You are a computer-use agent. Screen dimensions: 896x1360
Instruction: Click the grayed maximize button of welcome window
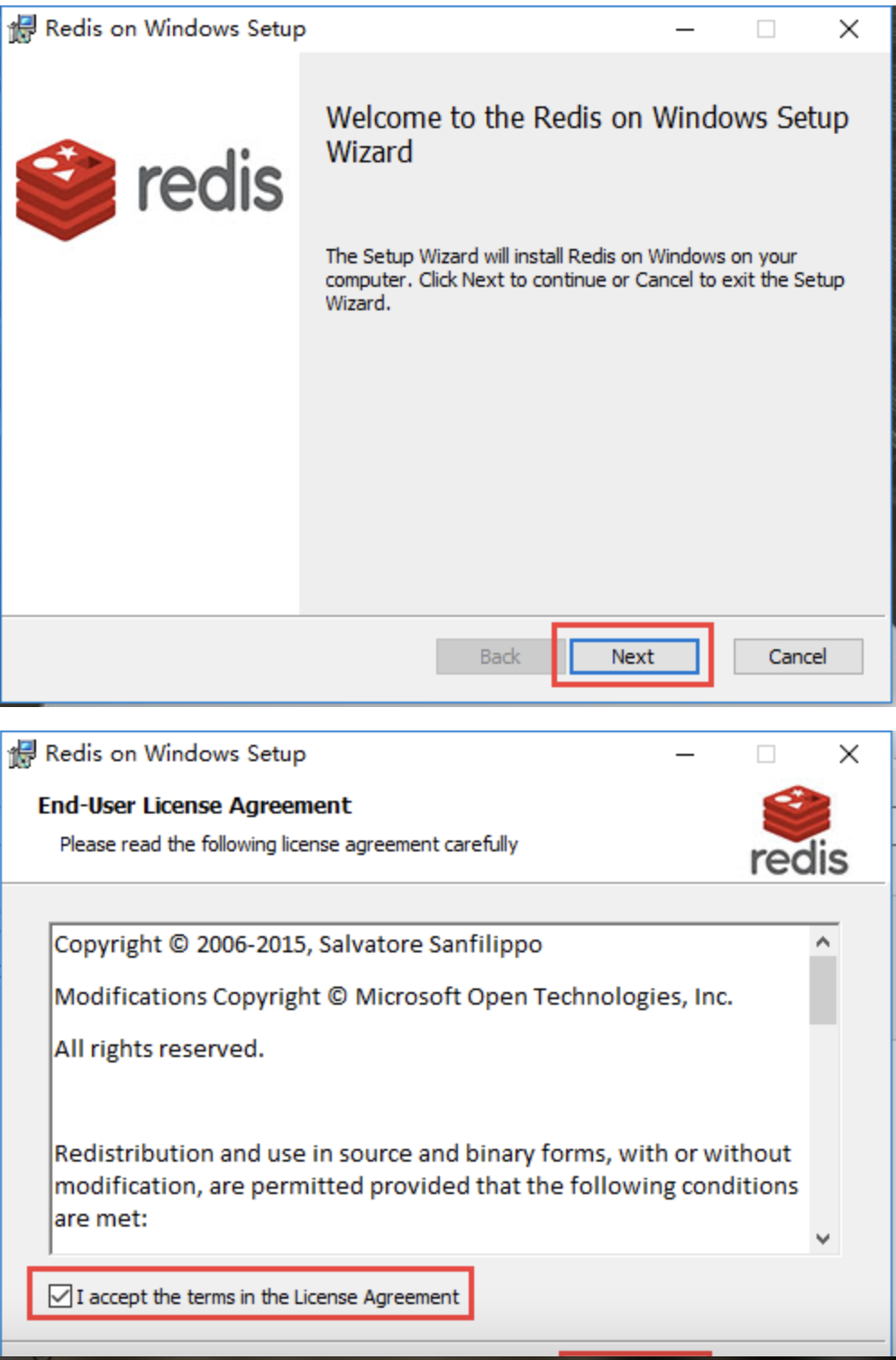tap(766, 29)
